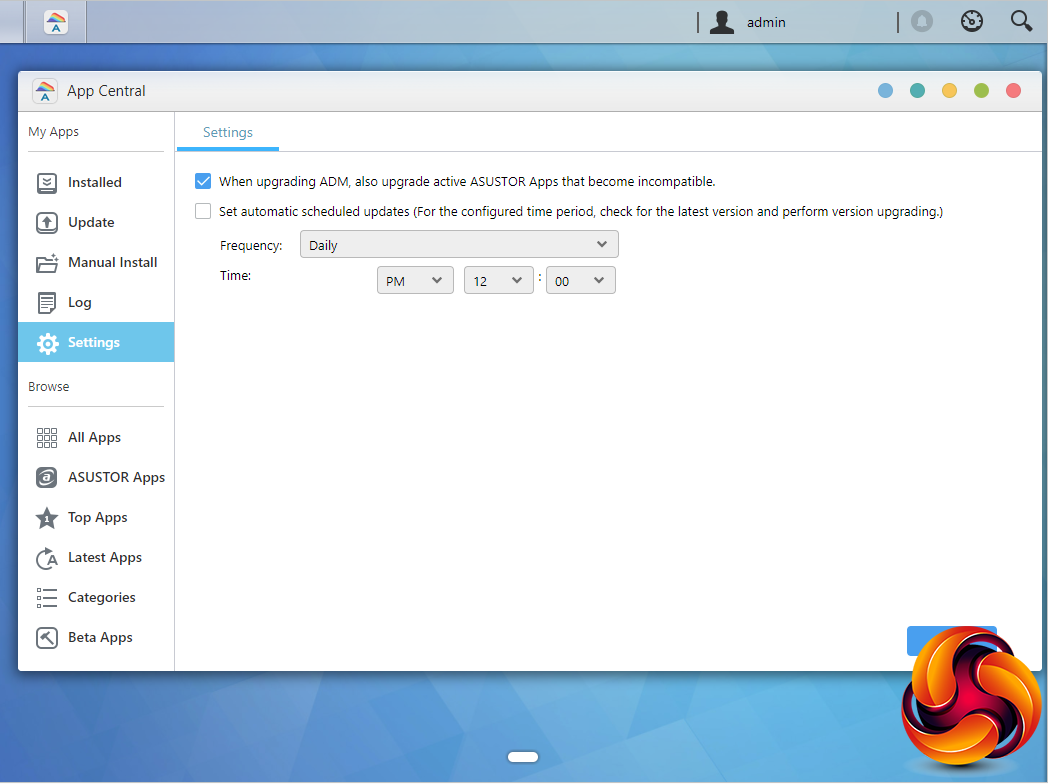This screenshot has width=1048, height=784.
Task: Browse Latest Apps
Action: point(96,558)
